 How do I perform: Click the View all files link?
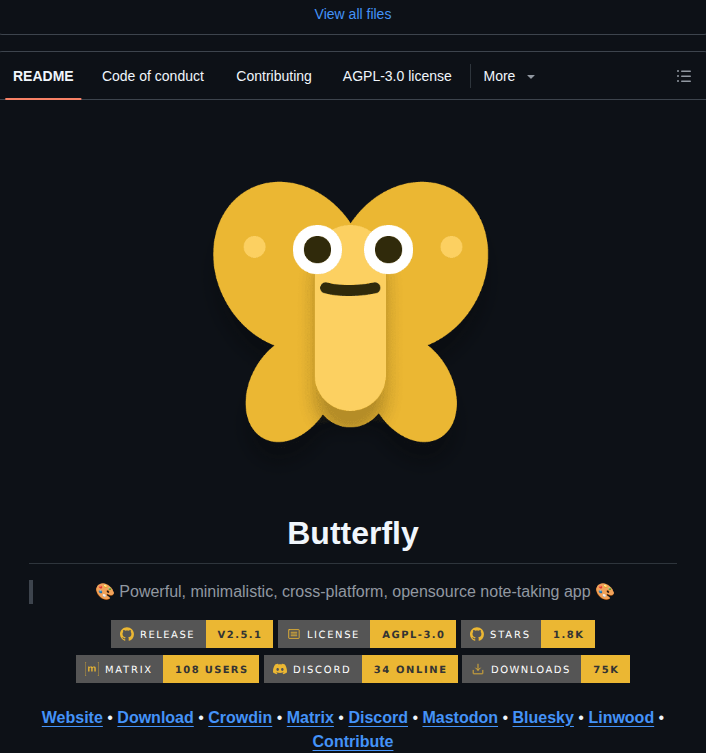[x=353, y=14]
